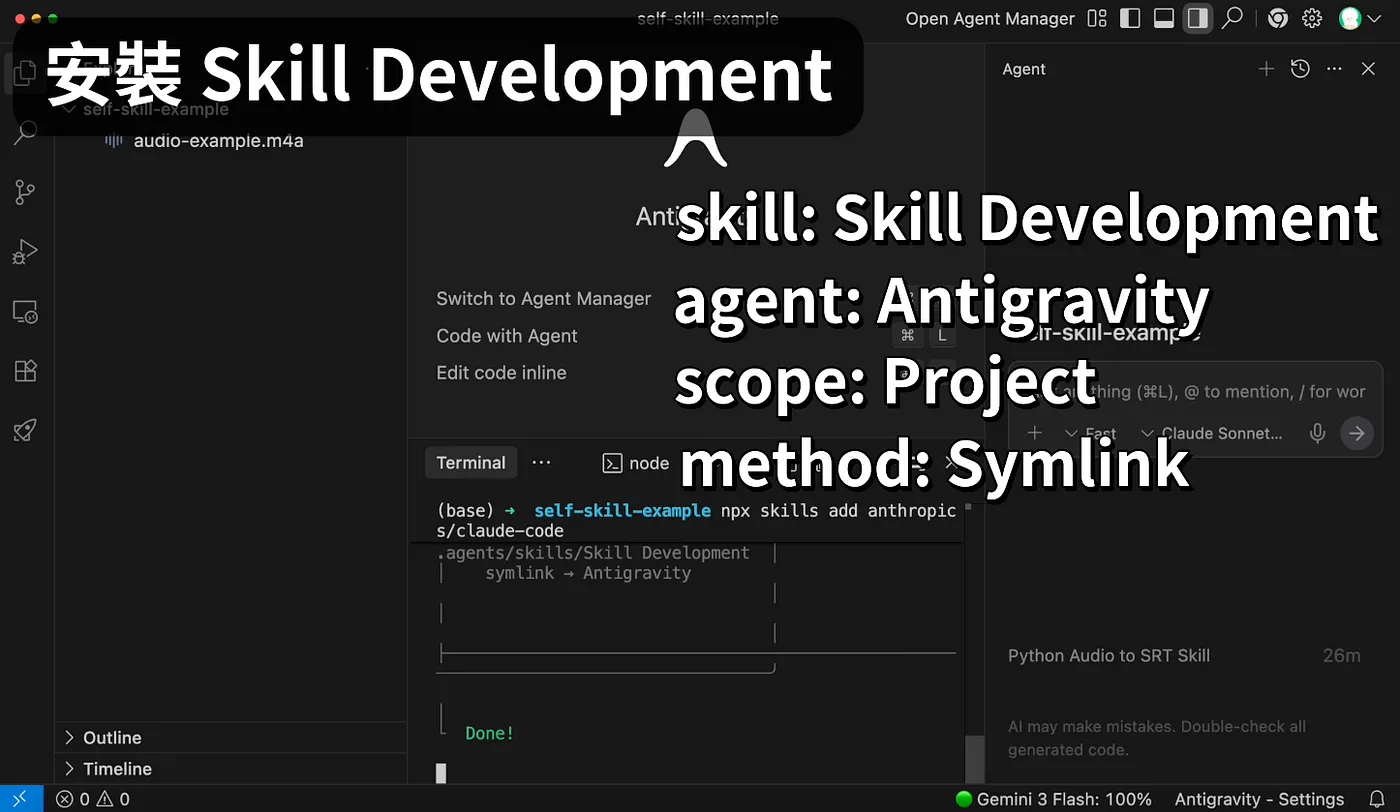Select the Terminal tab
Screen dimensions: 1400x812
tap(471, 463)
